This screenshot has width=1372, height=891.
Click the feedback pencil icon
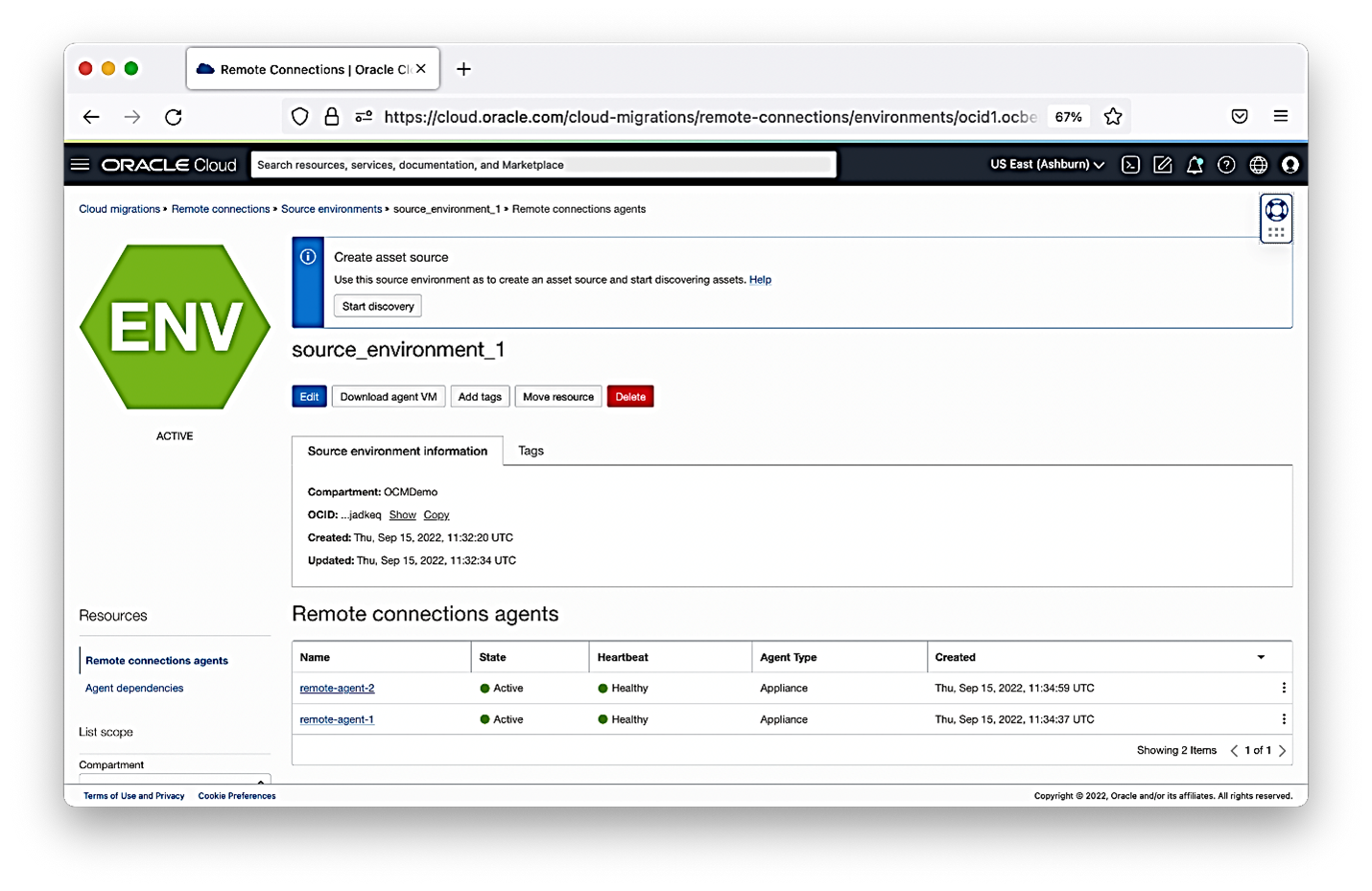[x=1162, y=164]
